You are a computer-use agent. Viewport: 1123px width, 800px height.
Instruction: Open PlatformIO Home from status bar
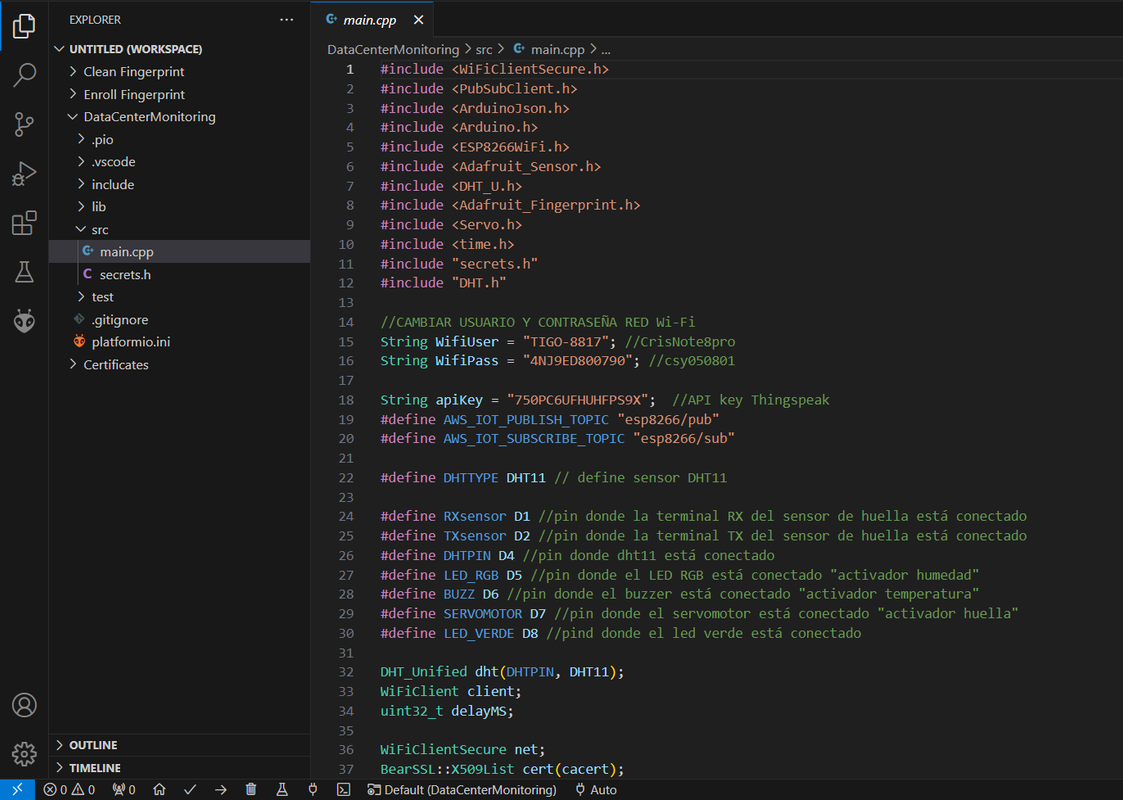[159, 790]
